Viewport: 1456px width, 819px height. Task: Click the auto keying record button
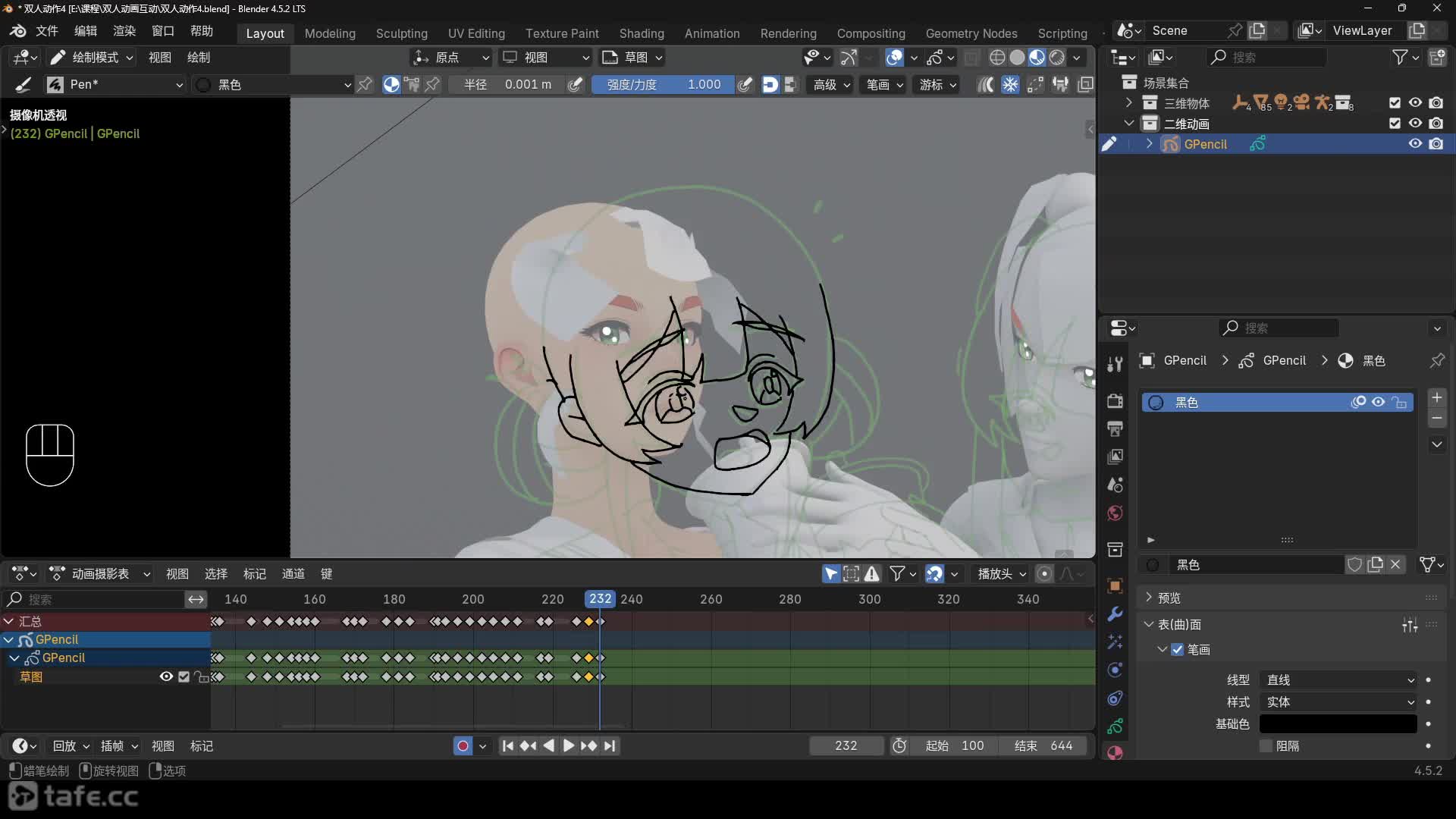coord(463,746)
